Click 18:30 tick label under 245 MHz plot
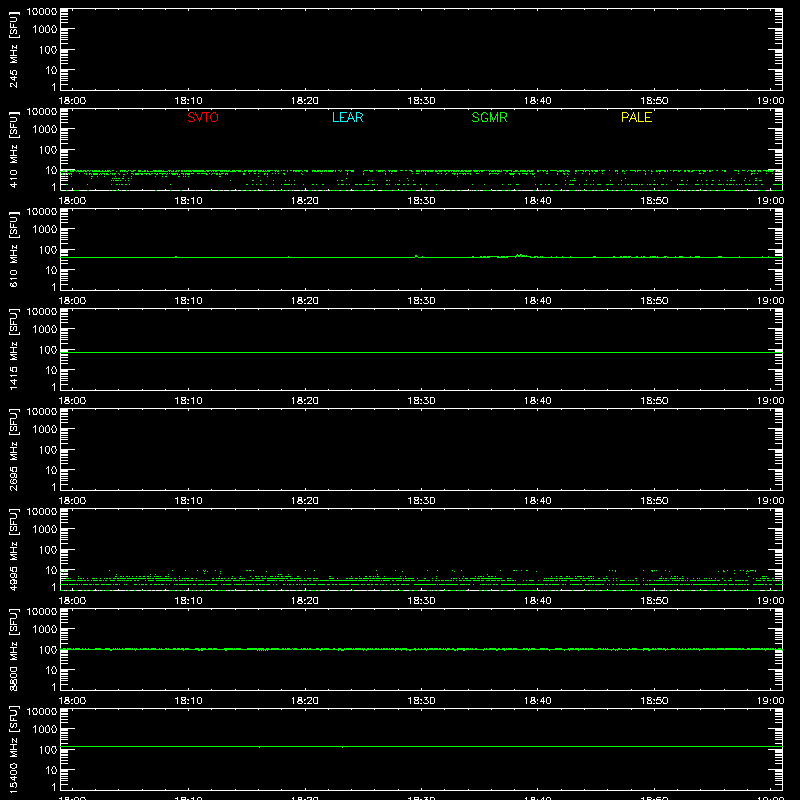The height and width of the screenshot is (800, 800). tap(421, 101)
